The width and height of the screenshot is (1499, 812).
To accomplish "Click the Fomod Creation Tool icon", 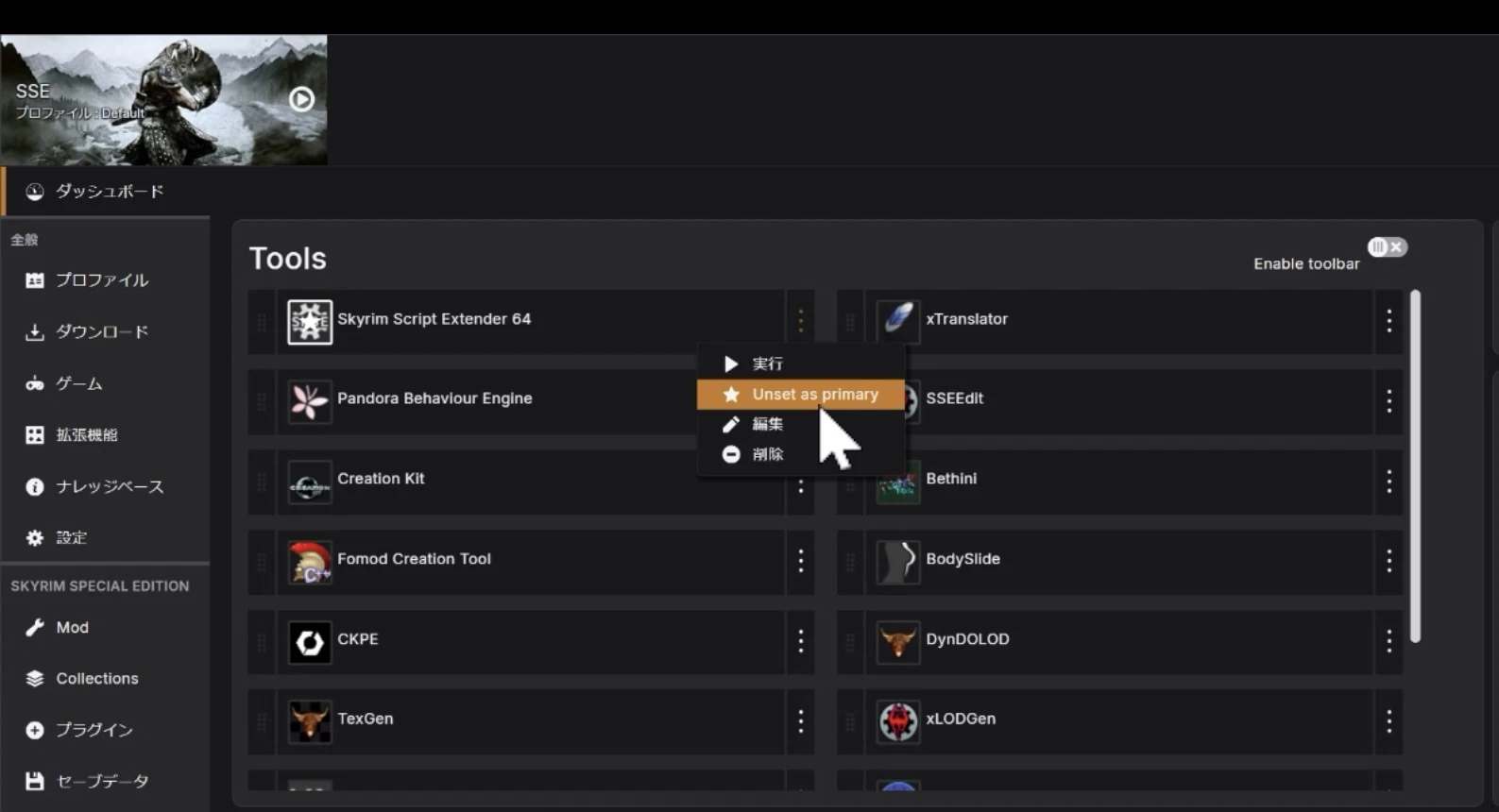I will coord(310,562).
